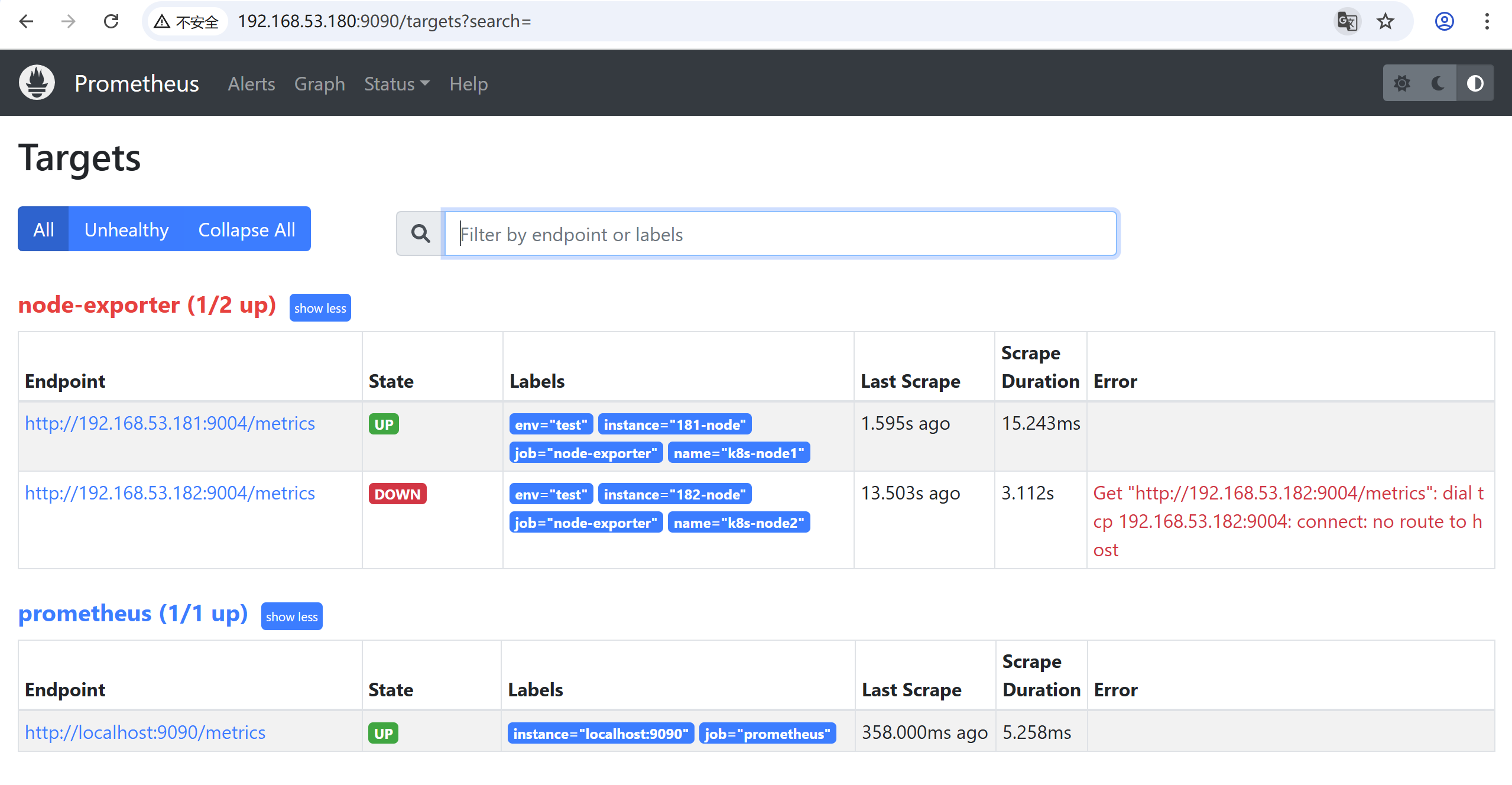
Task: Enable dark mode via moon icon
Action: (1438, 83)
